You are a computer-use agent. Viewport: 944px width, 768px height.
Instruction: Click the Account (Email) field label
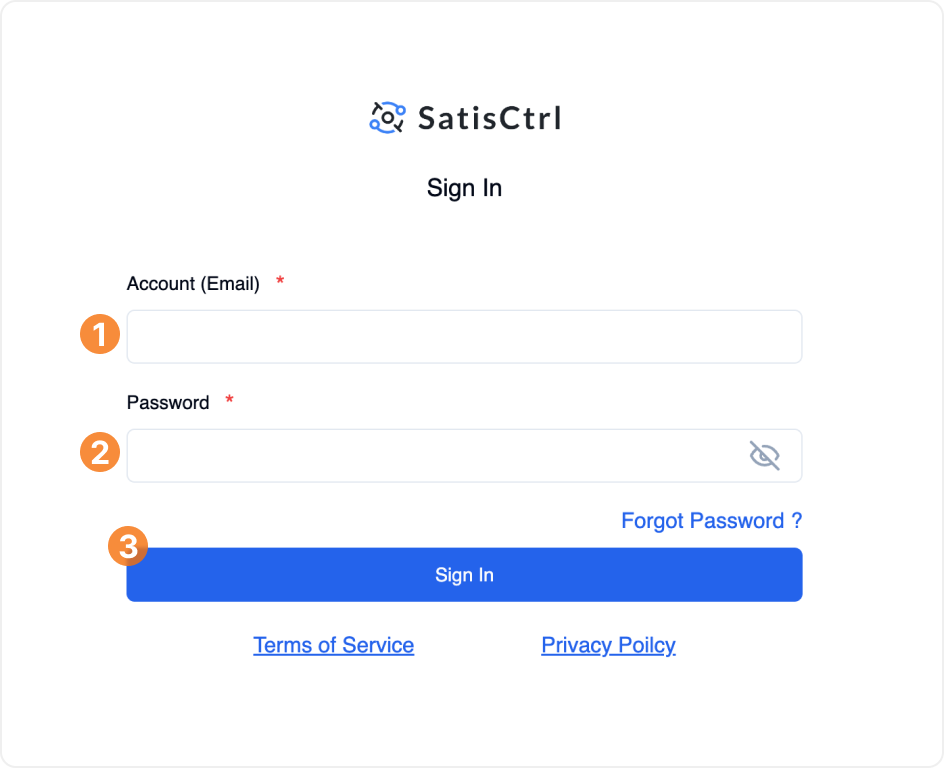[x=193, y=284]
